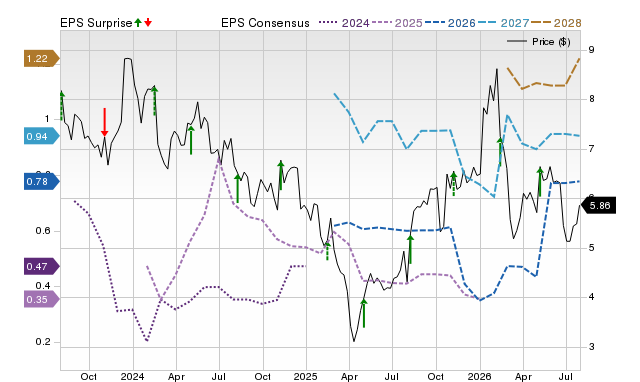
Task: Click the '8' tick on the right price axis
Action: tap(591, 99)
